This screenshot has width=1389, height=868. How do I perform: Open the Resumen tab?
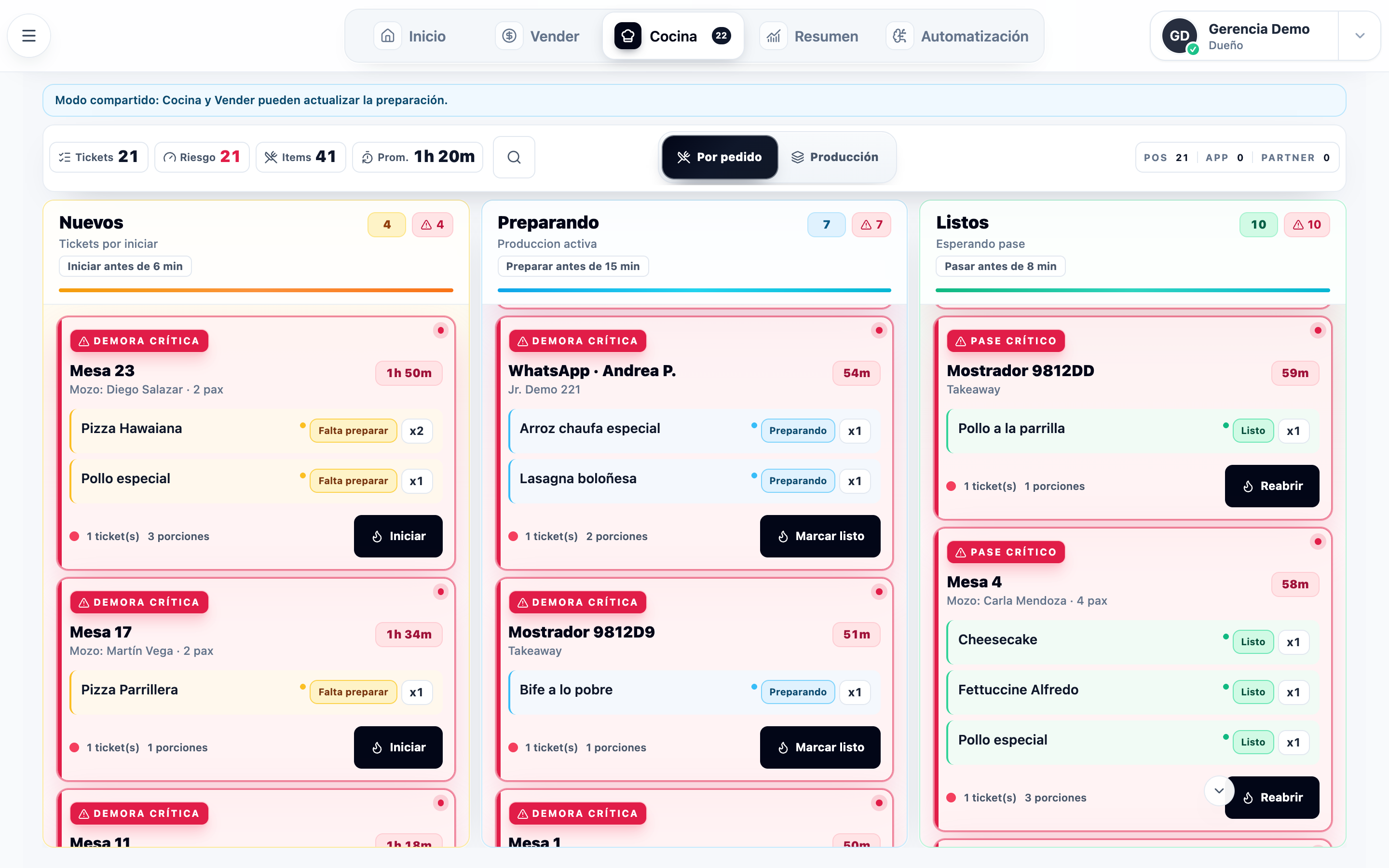[x=809, y=36]
